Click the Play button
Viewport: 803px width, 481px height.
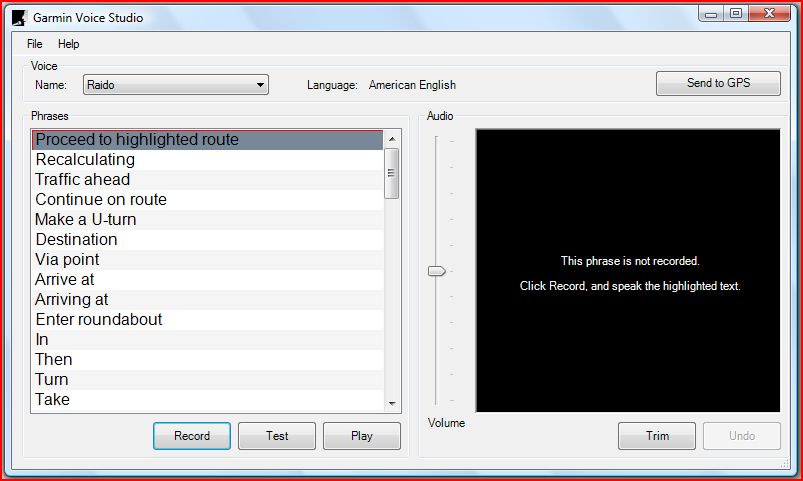click(362, 436)
